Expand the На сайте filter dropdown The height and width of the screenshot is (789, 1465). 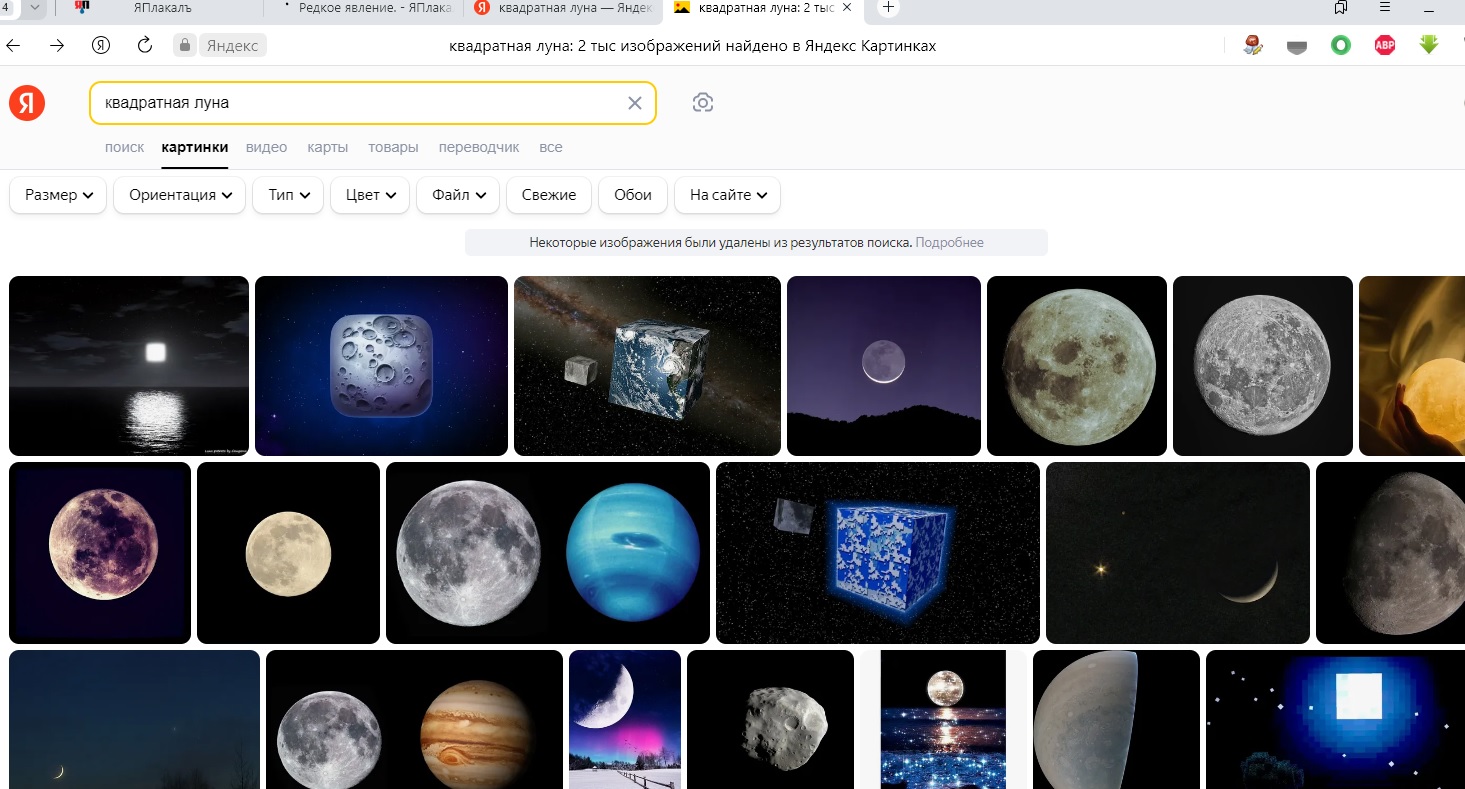[x=728, y=195]
